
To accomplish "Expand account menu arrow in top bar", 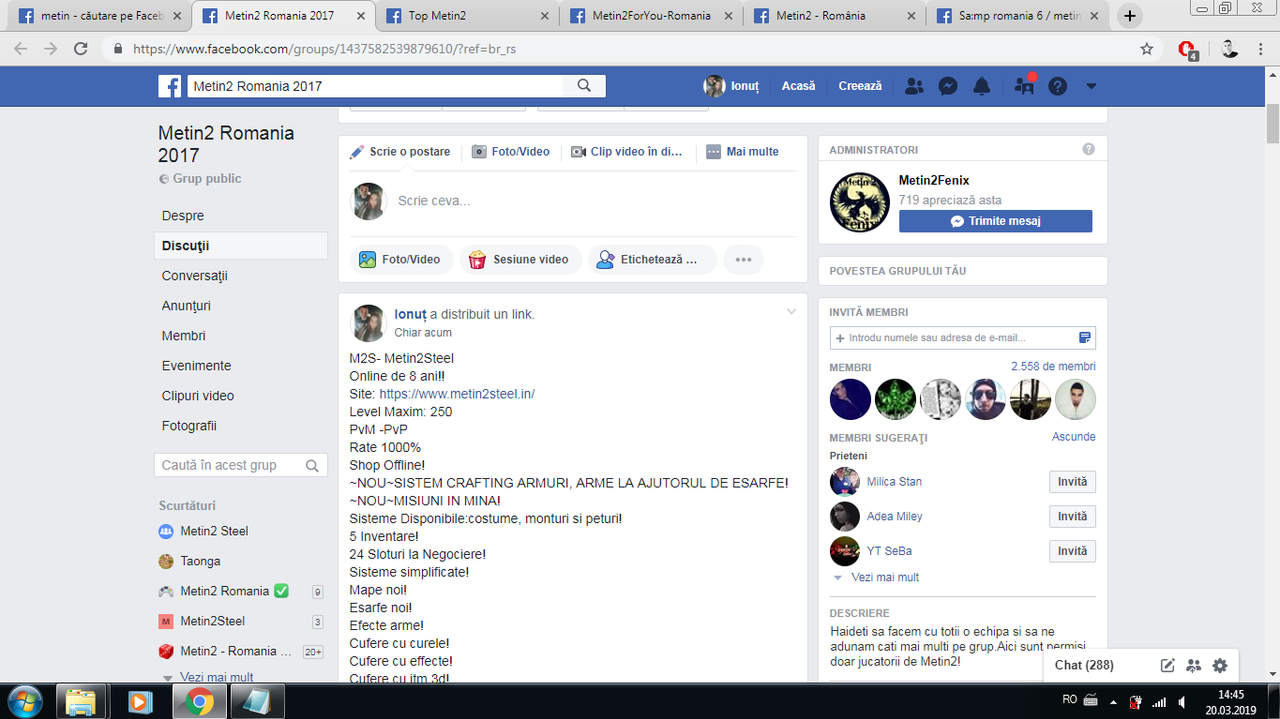I will 1091,86.
